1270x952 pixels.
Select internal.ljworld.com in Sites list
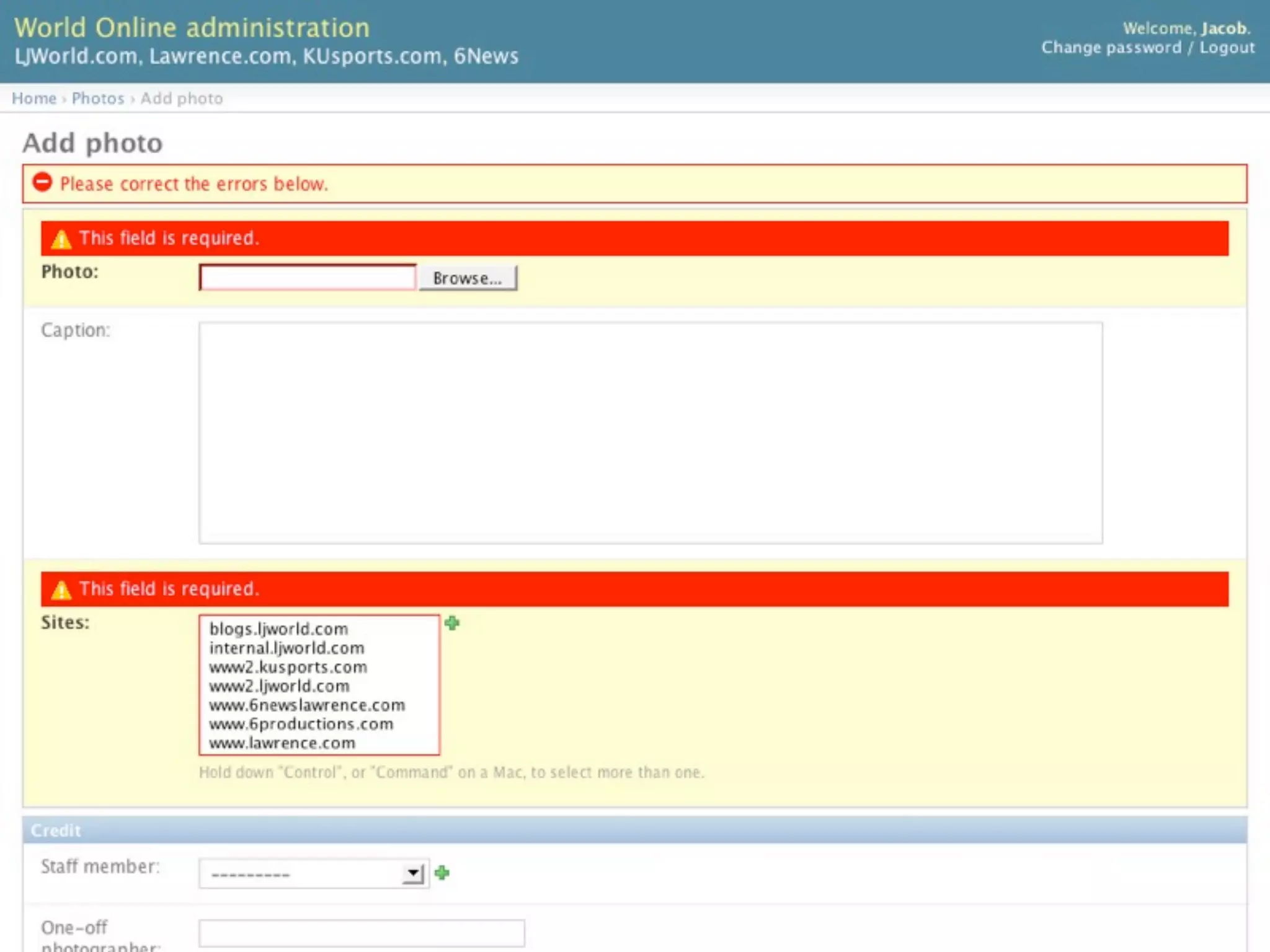point(286,648)
